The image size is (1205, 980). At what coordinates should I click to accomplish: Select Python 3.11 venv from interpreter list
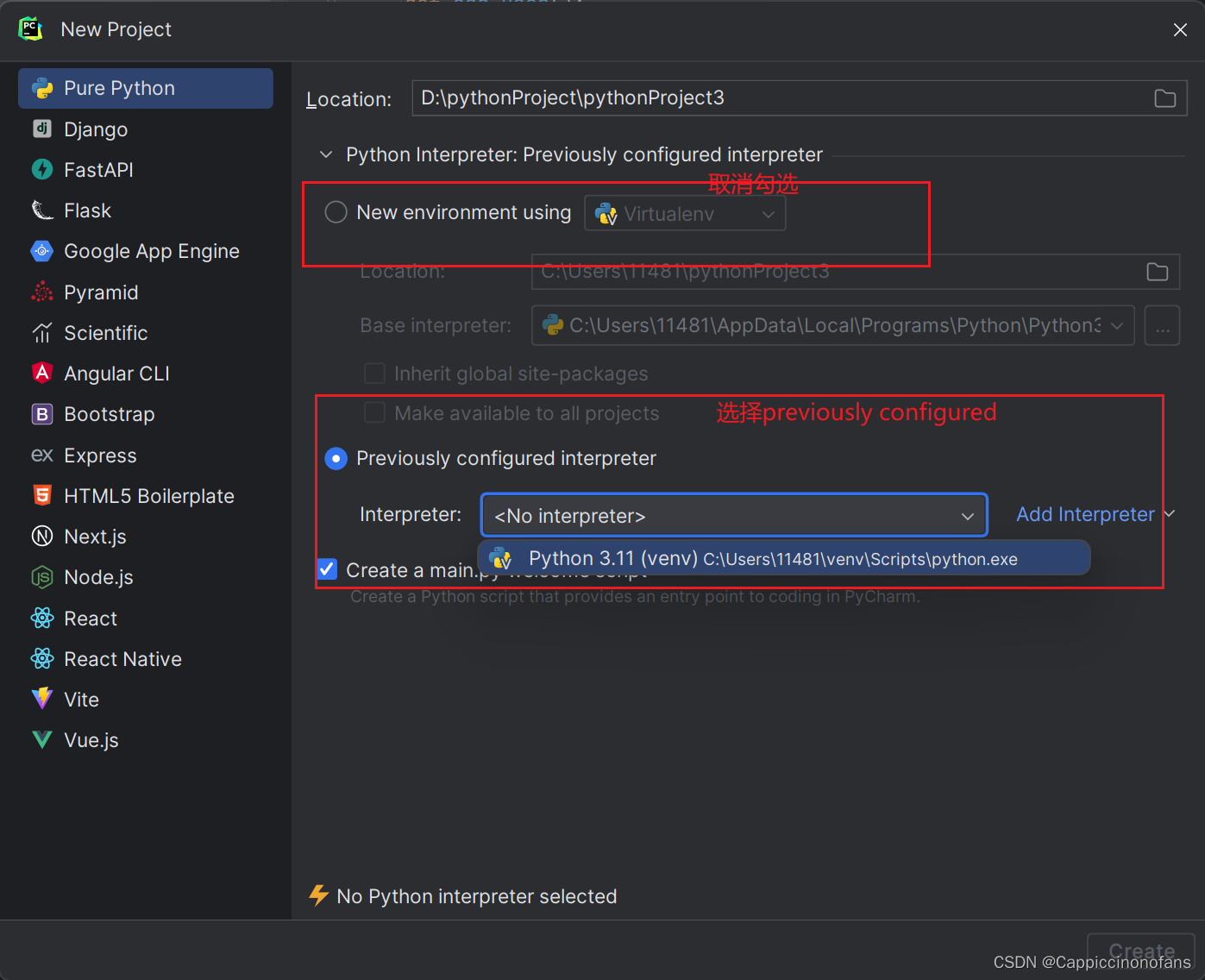[x=776, y=558]
